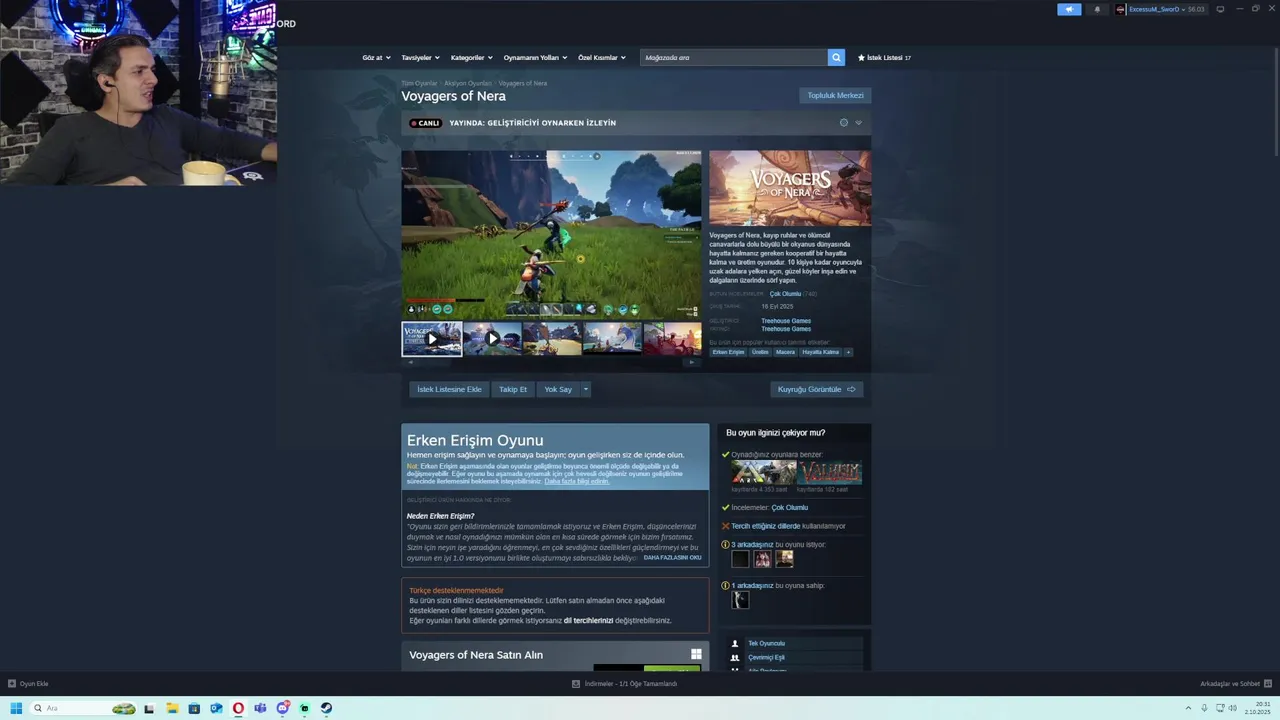The height and width of the screenshot is (720, 1280).
Task: Click the Opera browser taskbar icon
Action: point(238,708)
